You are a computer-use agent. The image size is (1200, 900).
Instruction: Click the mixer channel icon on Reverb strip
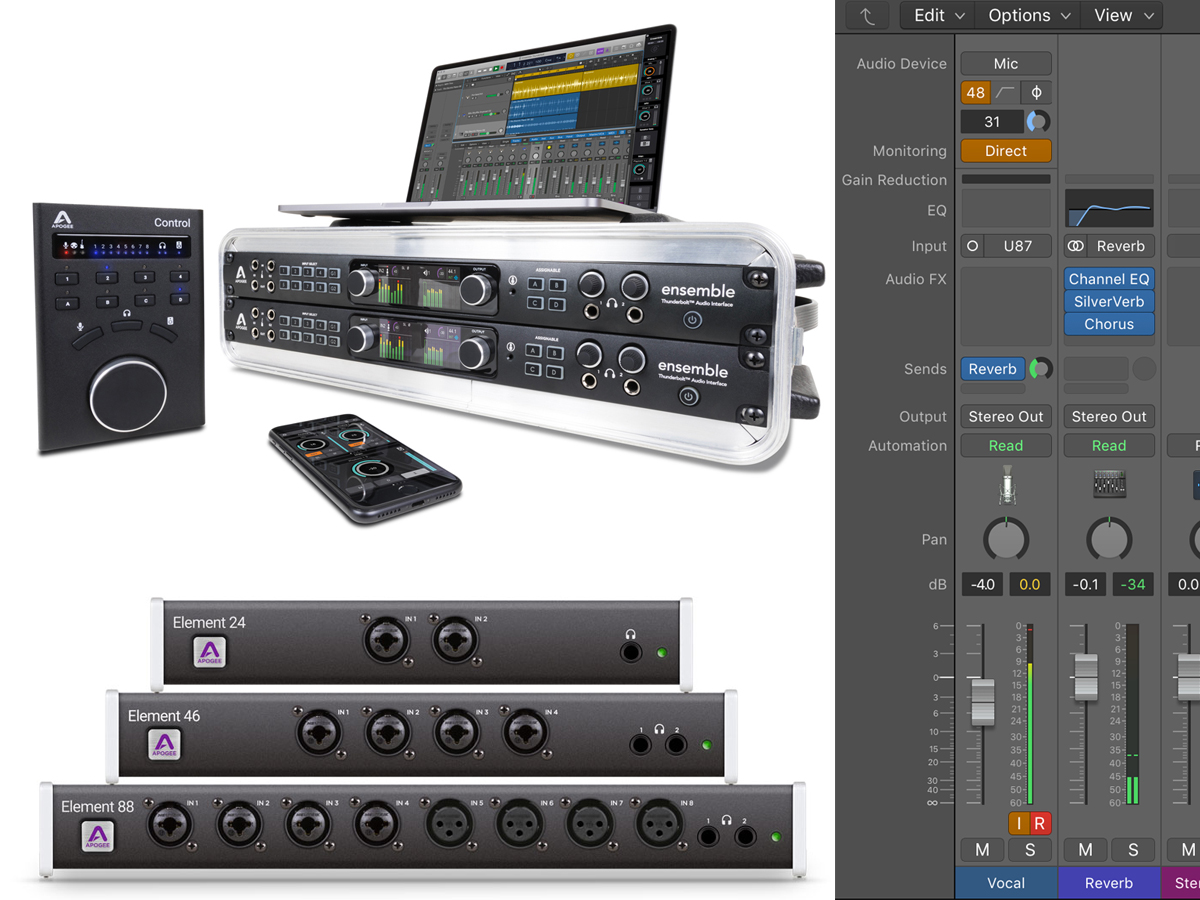click(x=1109, y=486)
